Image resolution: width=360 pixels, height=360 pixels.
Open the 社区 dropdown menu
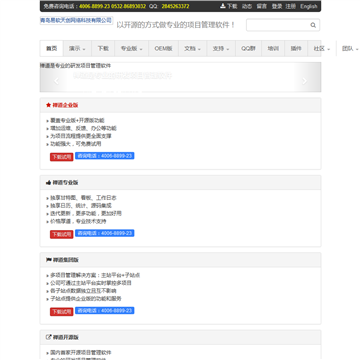322,49
